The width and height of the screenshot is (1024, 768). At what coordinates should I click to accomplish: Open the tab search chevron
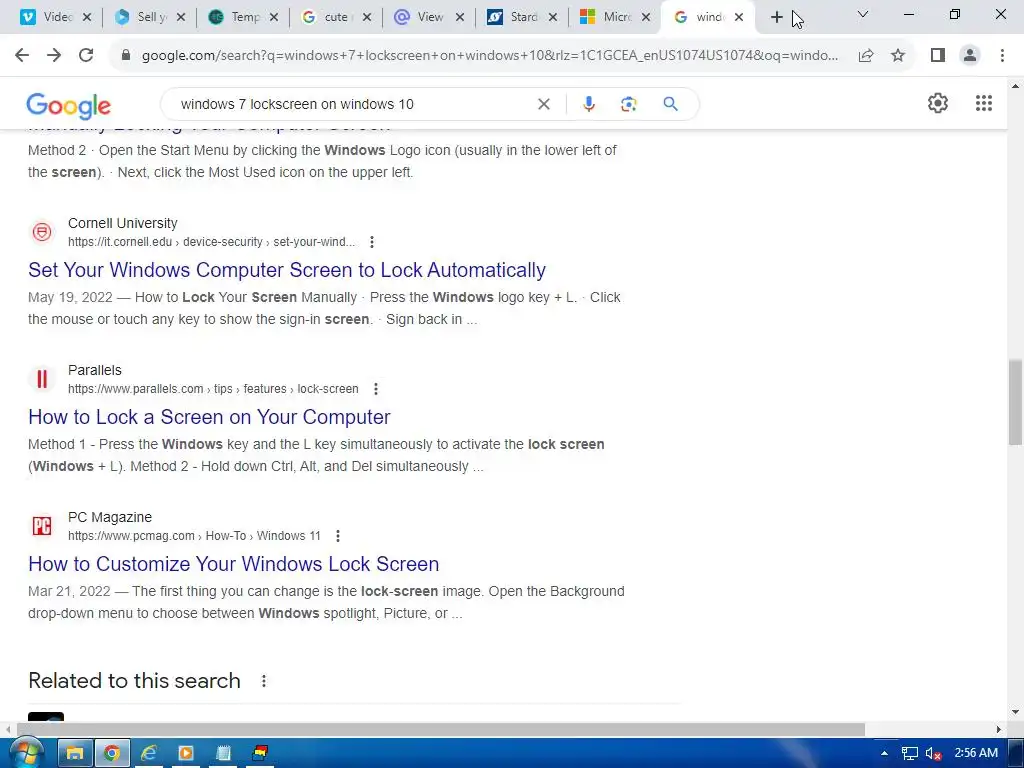(x=863, y=14)
